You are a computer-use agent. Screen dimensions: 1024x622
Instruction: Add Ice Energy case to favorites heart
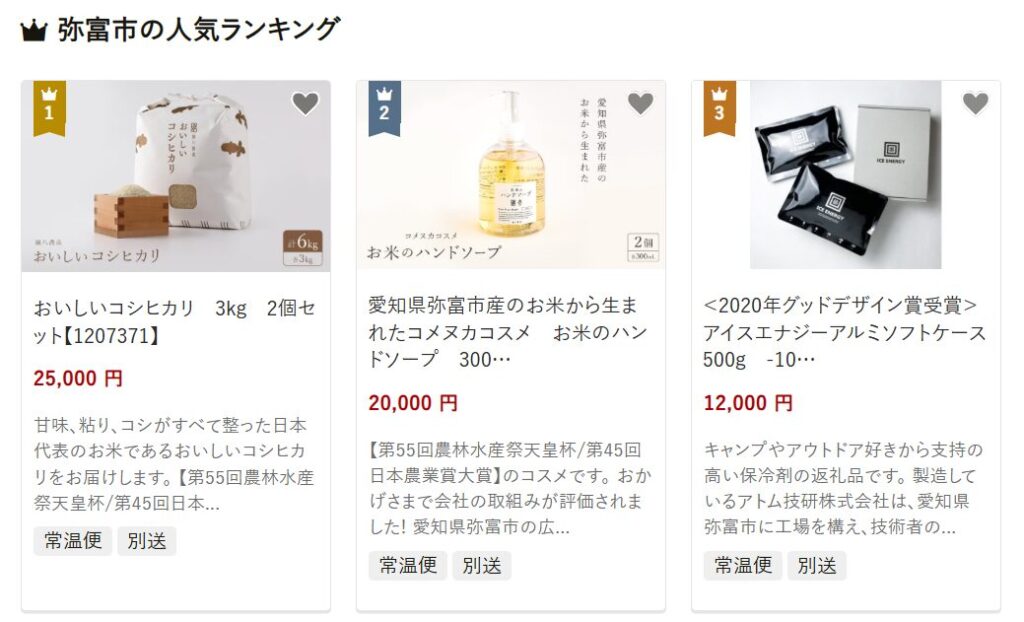pos(975,103)
